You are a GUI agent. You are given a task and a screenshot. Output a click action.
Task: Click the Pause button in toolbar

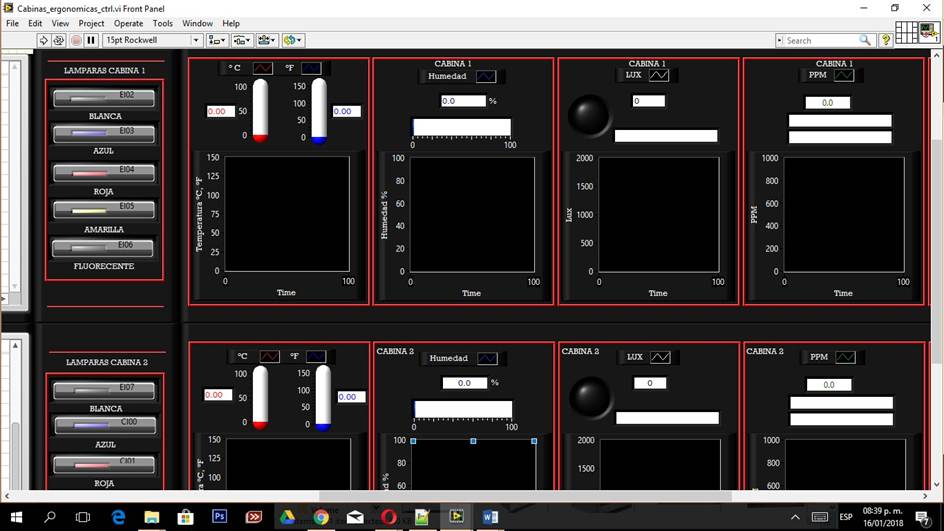tap(91, 40)
